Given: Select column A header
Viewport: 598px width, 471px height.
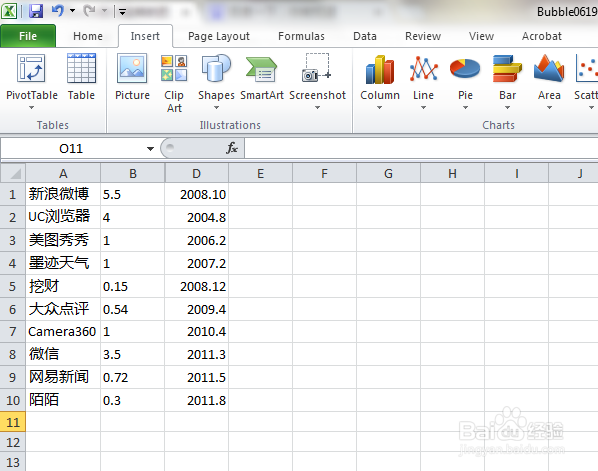Looking at the screenshot, I should point(63,174).
